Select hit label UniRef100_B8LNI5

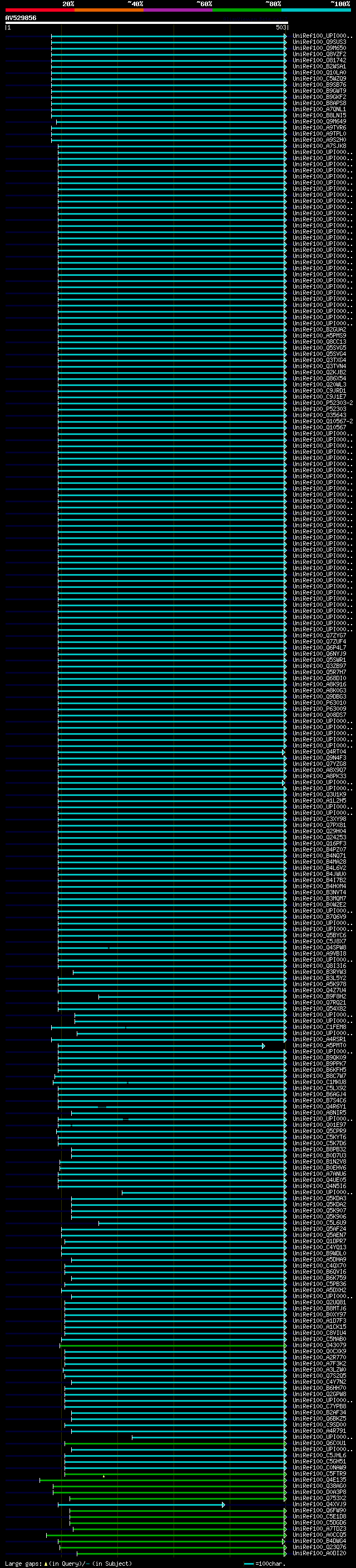(x=319, y=115)
